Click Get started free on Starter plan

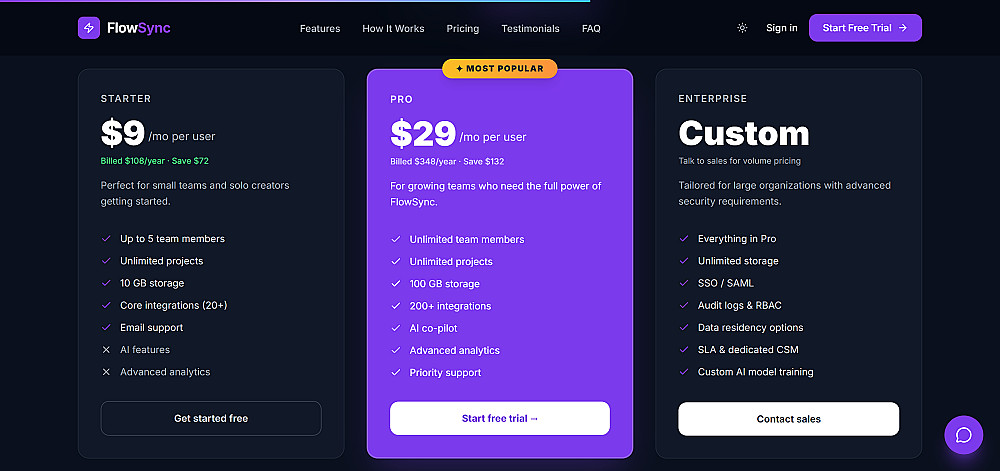[211, 418]
